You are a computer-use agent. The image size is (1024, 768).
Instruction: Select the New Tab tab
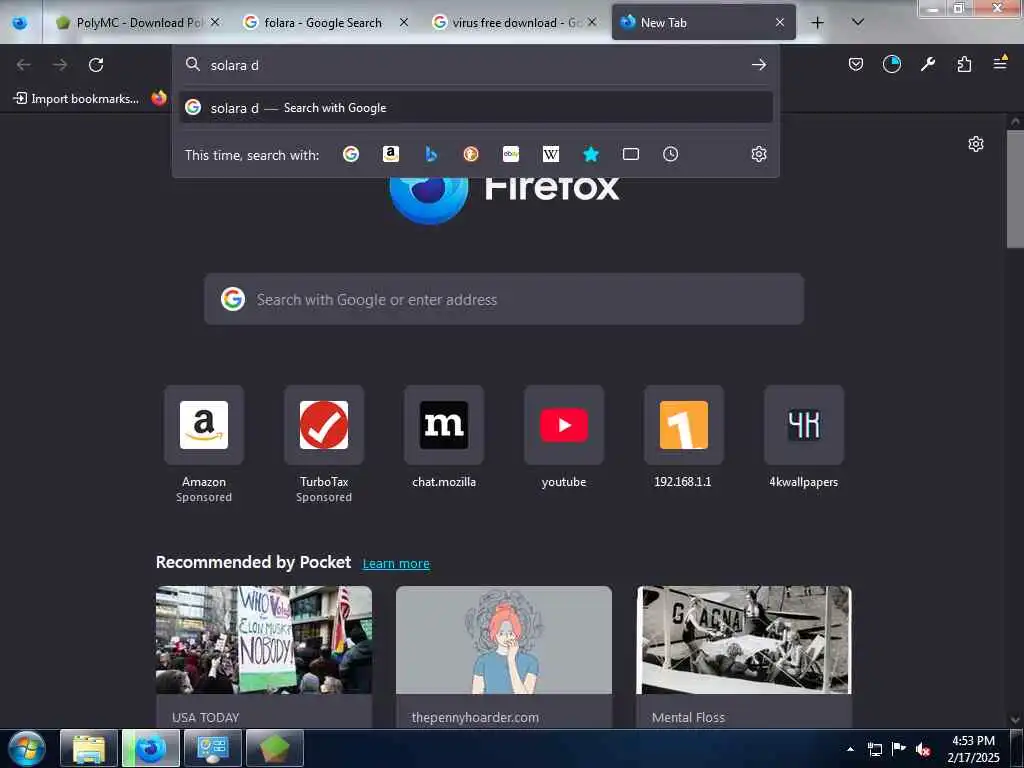point(703,23)
